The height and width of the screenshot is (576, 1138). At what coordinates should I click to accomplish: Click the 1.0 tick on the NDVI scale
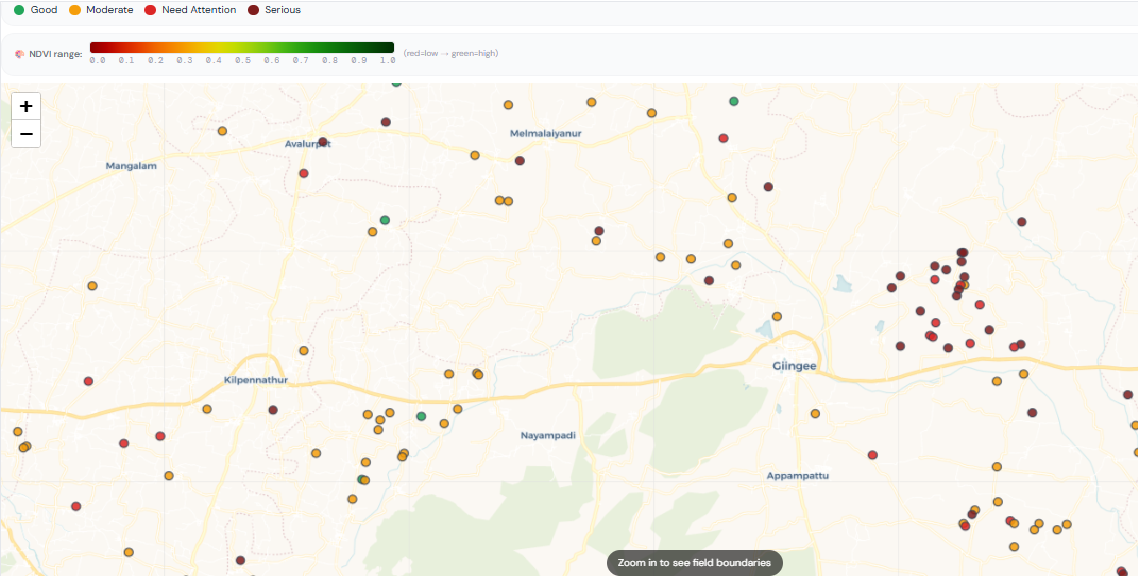point(388,60)
